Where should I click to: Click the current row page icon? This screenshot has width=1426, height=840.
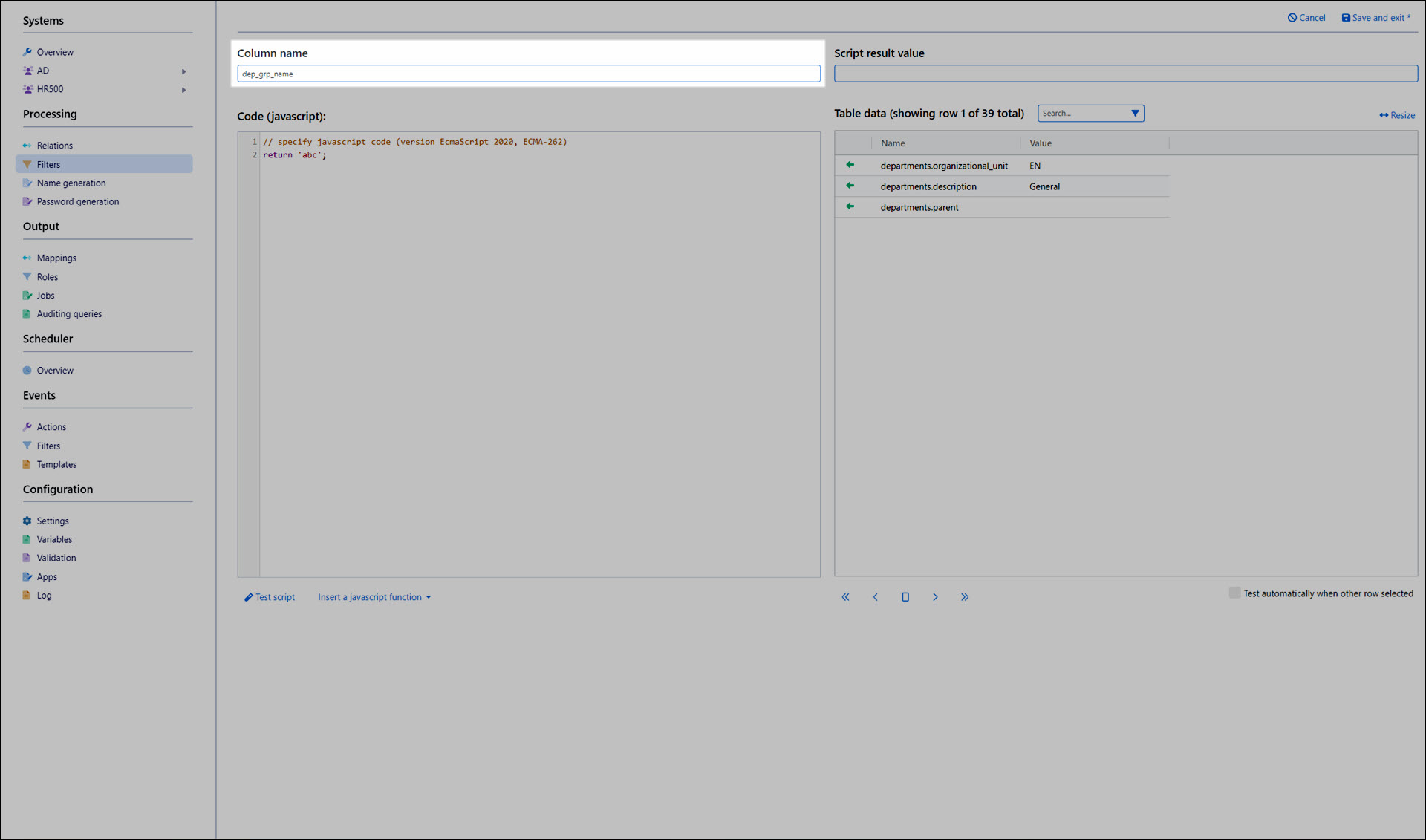(905, 597)
